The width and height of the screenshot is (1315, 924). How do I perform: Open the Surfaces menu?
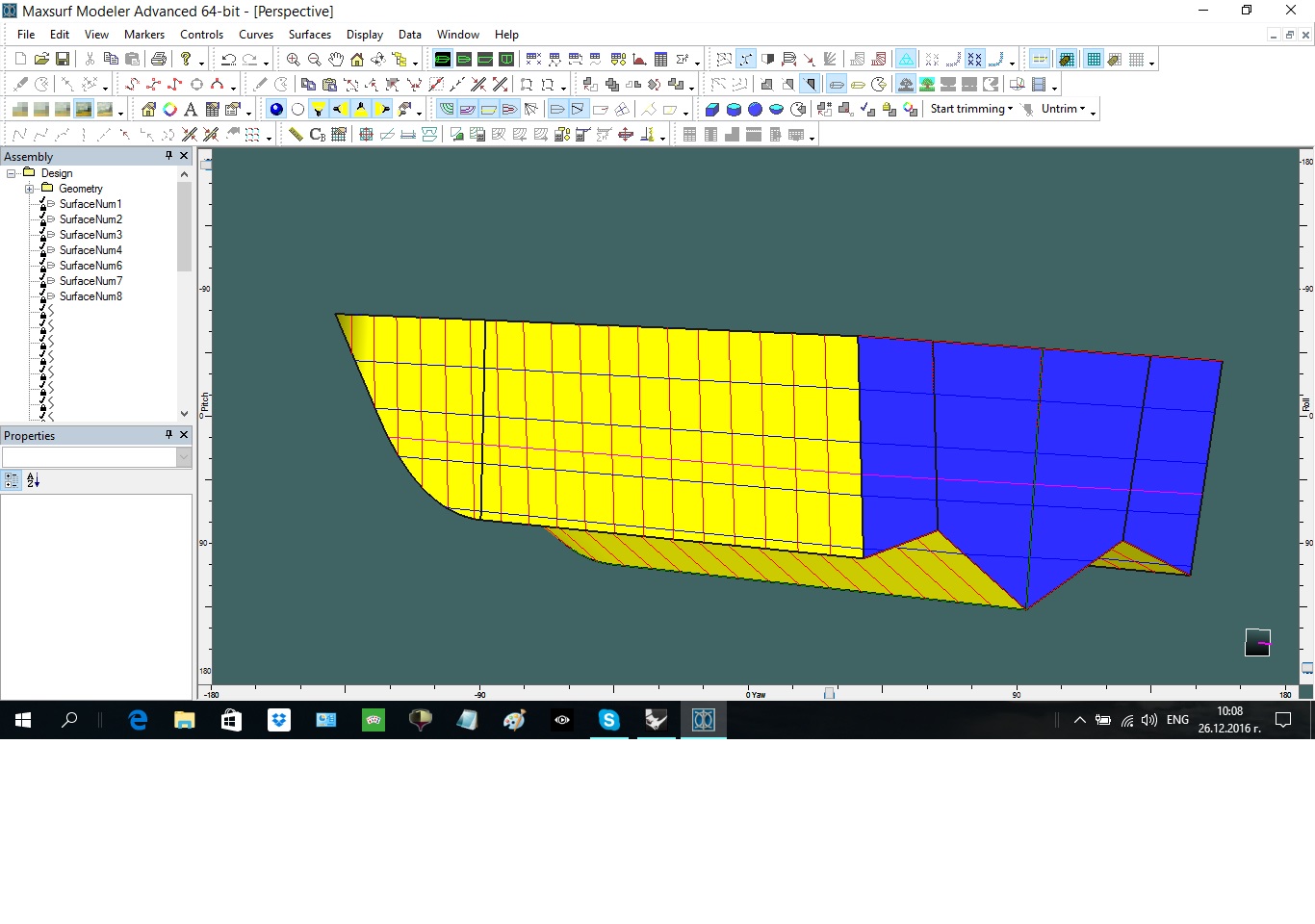click(309, 35)
